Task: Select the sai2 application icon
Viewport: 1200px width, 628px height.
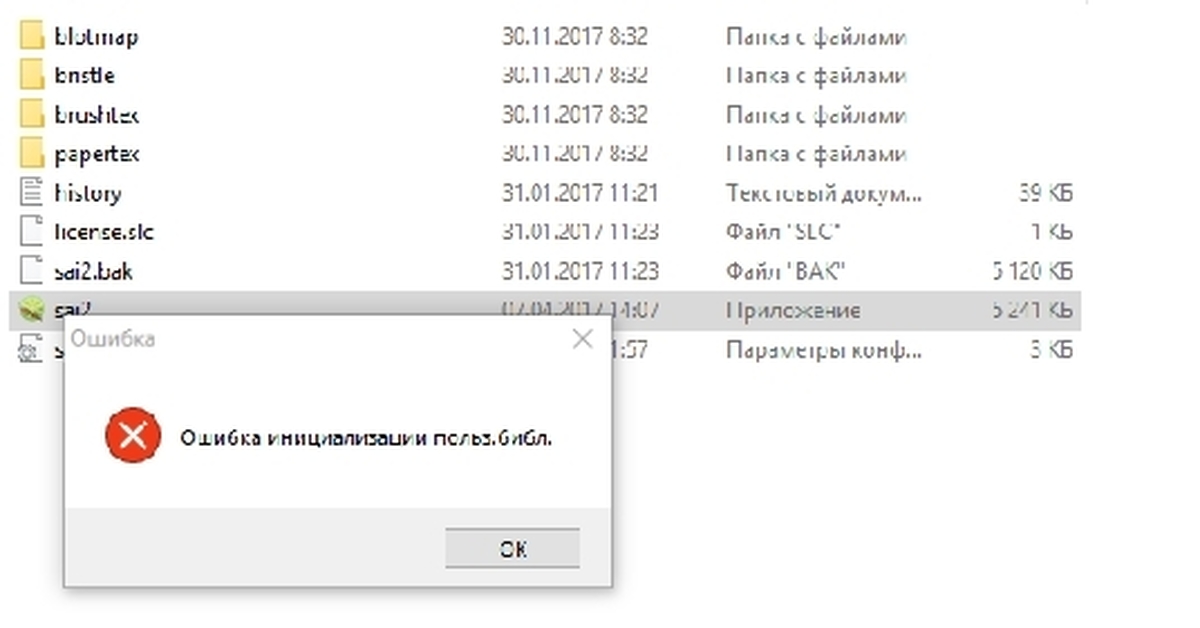Action: point(32,310)
